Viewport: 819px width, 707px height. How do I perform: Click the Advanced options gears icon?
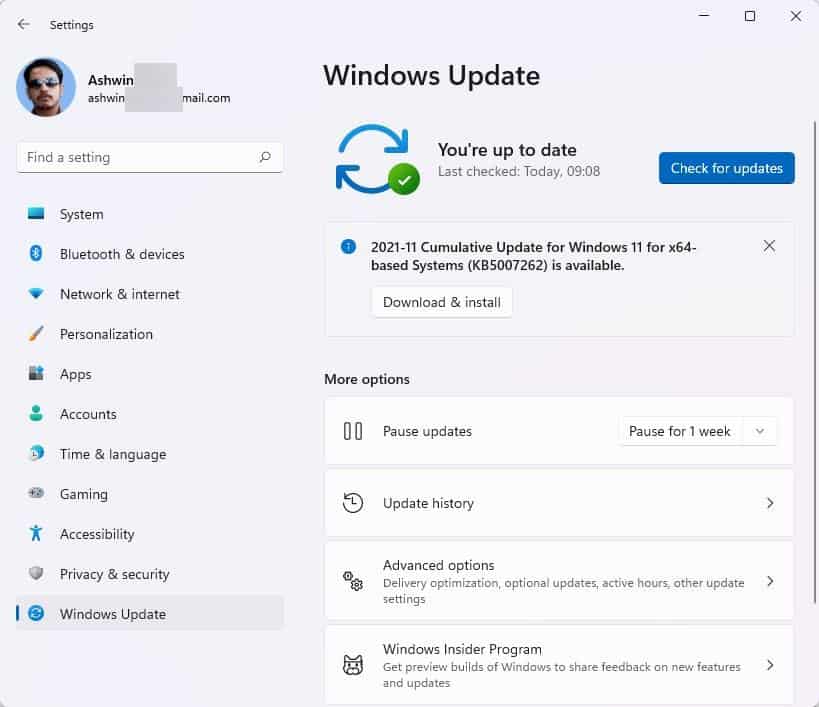(353, 581)
